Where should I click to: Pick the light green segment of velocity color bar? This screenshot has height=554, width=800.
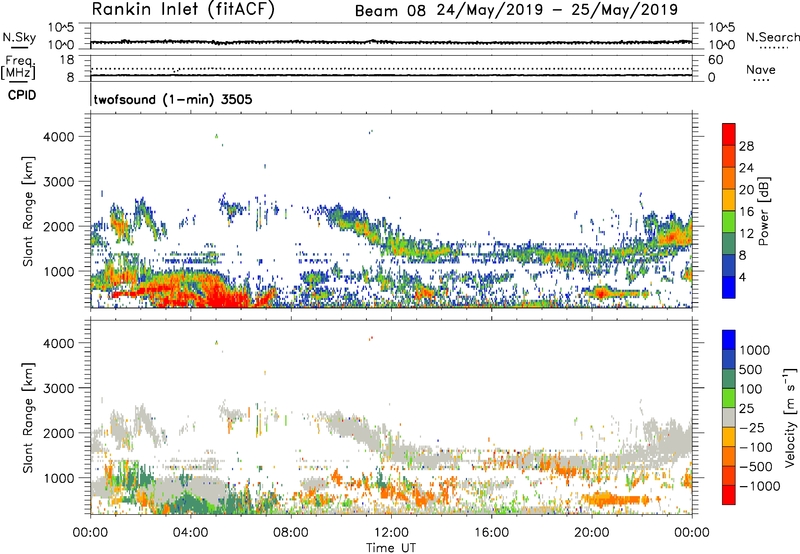click(729, 398)
